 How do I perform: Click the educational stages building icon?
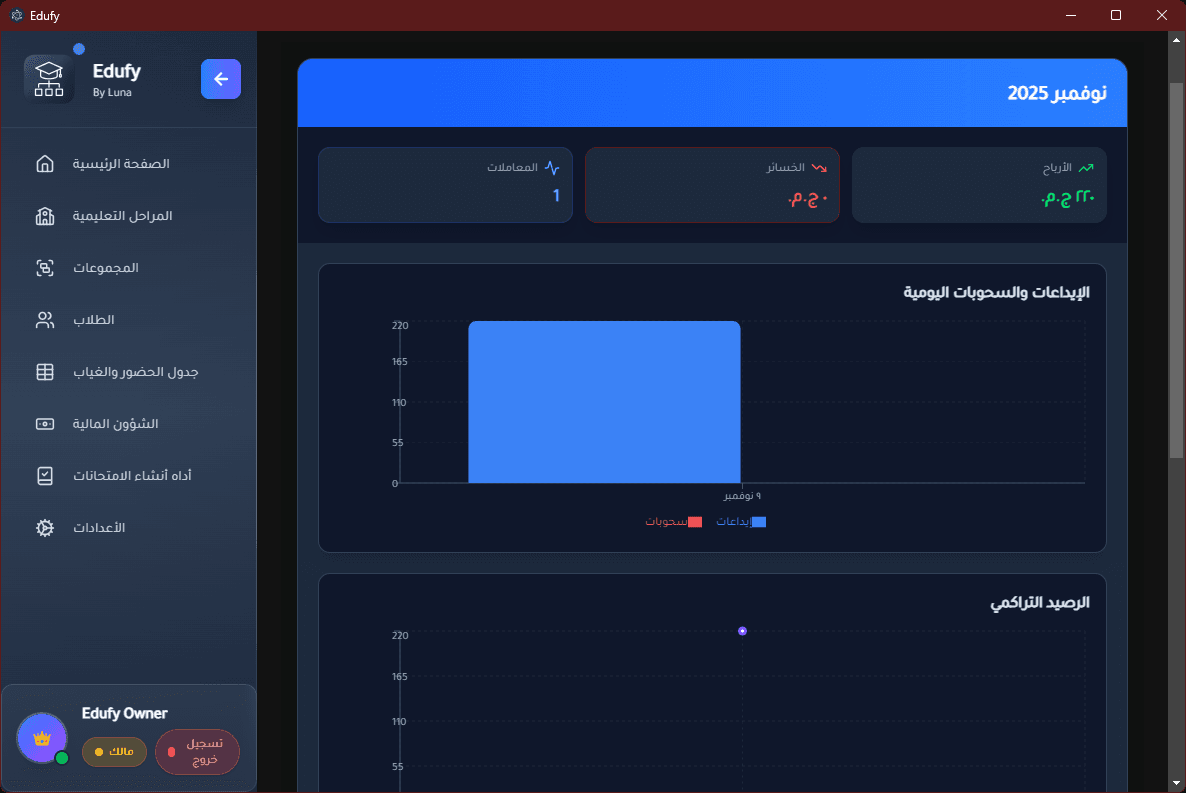pyautogui.click(x=45, y=216)
